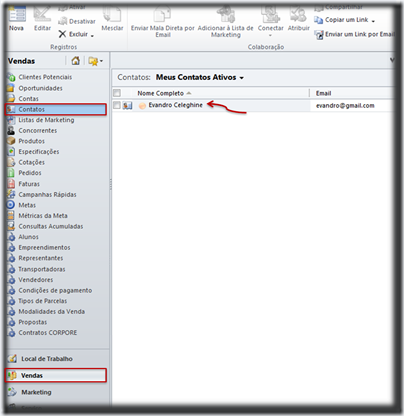Click the Nova record icon

(x=17, y=15)
